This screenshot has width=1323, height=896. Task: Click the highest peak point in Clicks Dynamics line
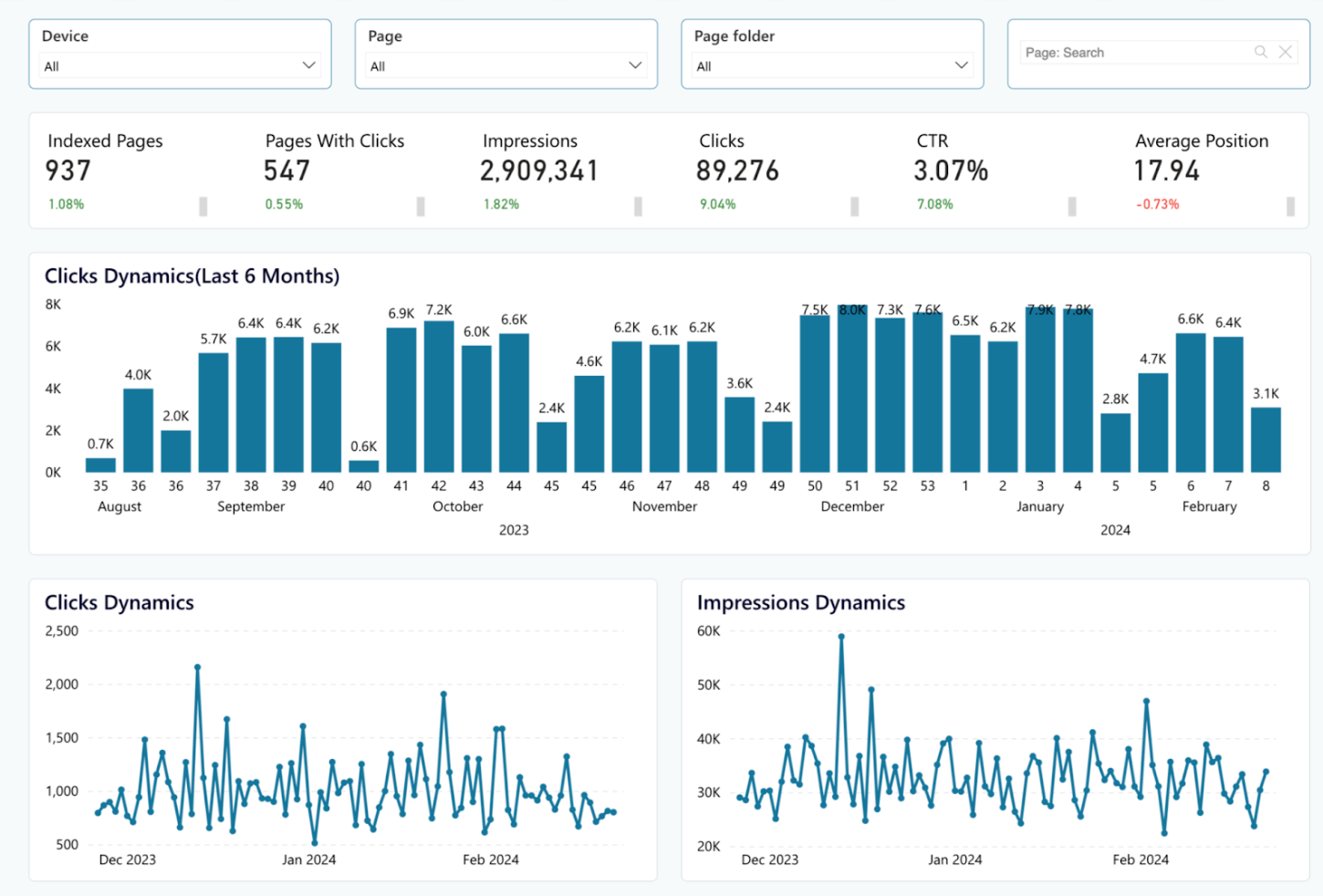click(197, 667)
